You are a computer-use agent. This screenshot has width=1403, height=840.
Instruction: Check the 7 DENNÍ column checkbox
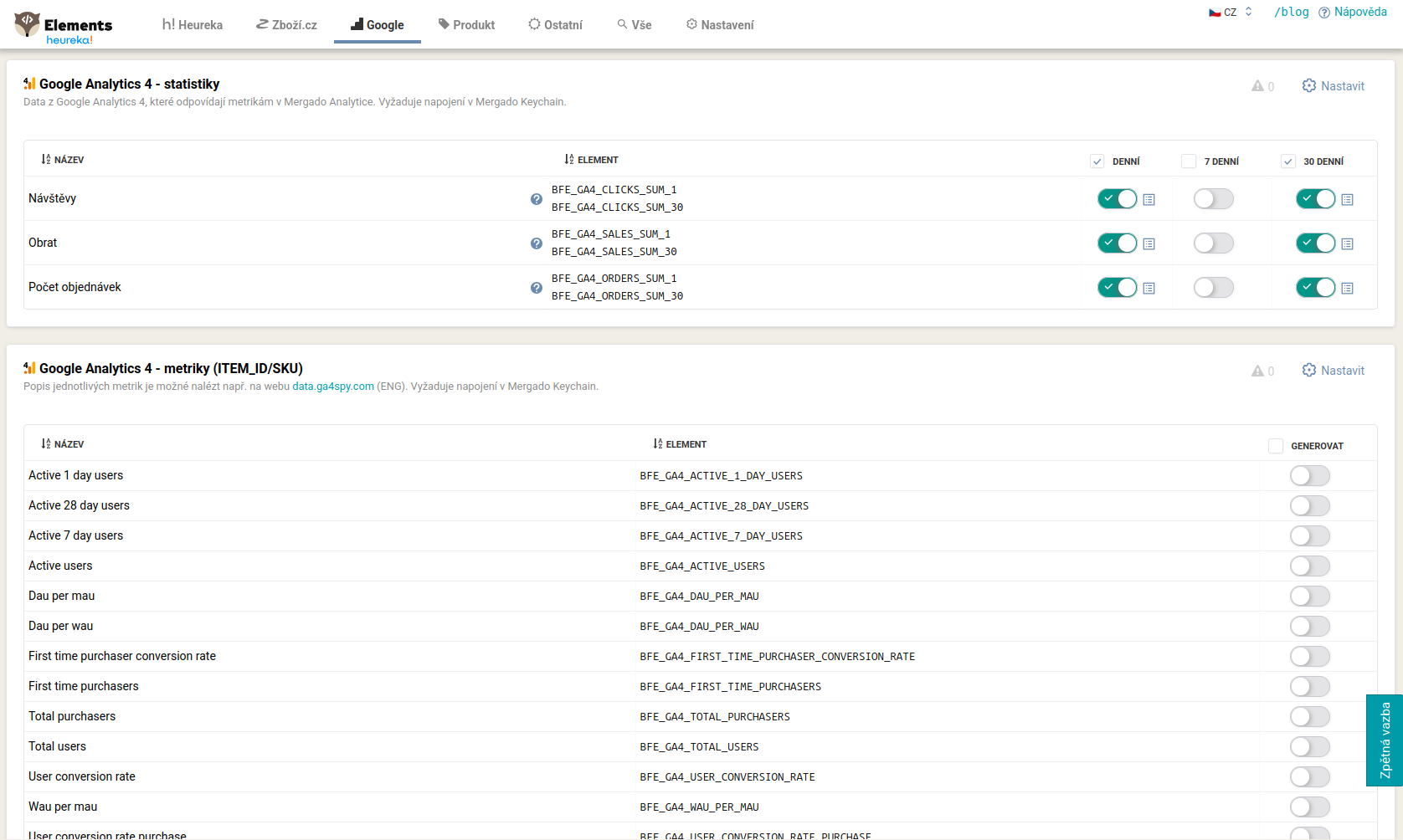coord(1189,161)
